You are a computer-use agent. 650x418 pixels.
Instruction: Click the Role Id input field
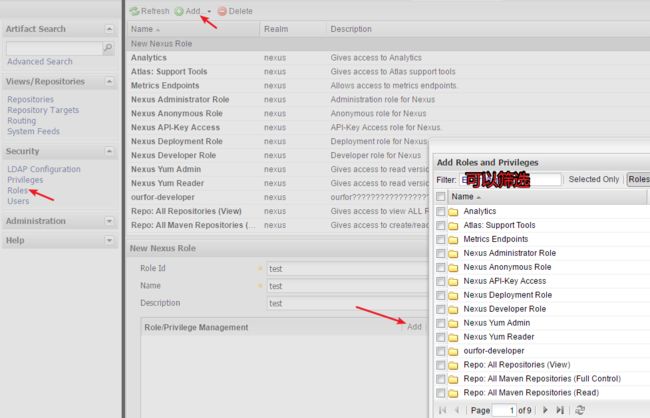pyautogui.click(x=347, y=269)
